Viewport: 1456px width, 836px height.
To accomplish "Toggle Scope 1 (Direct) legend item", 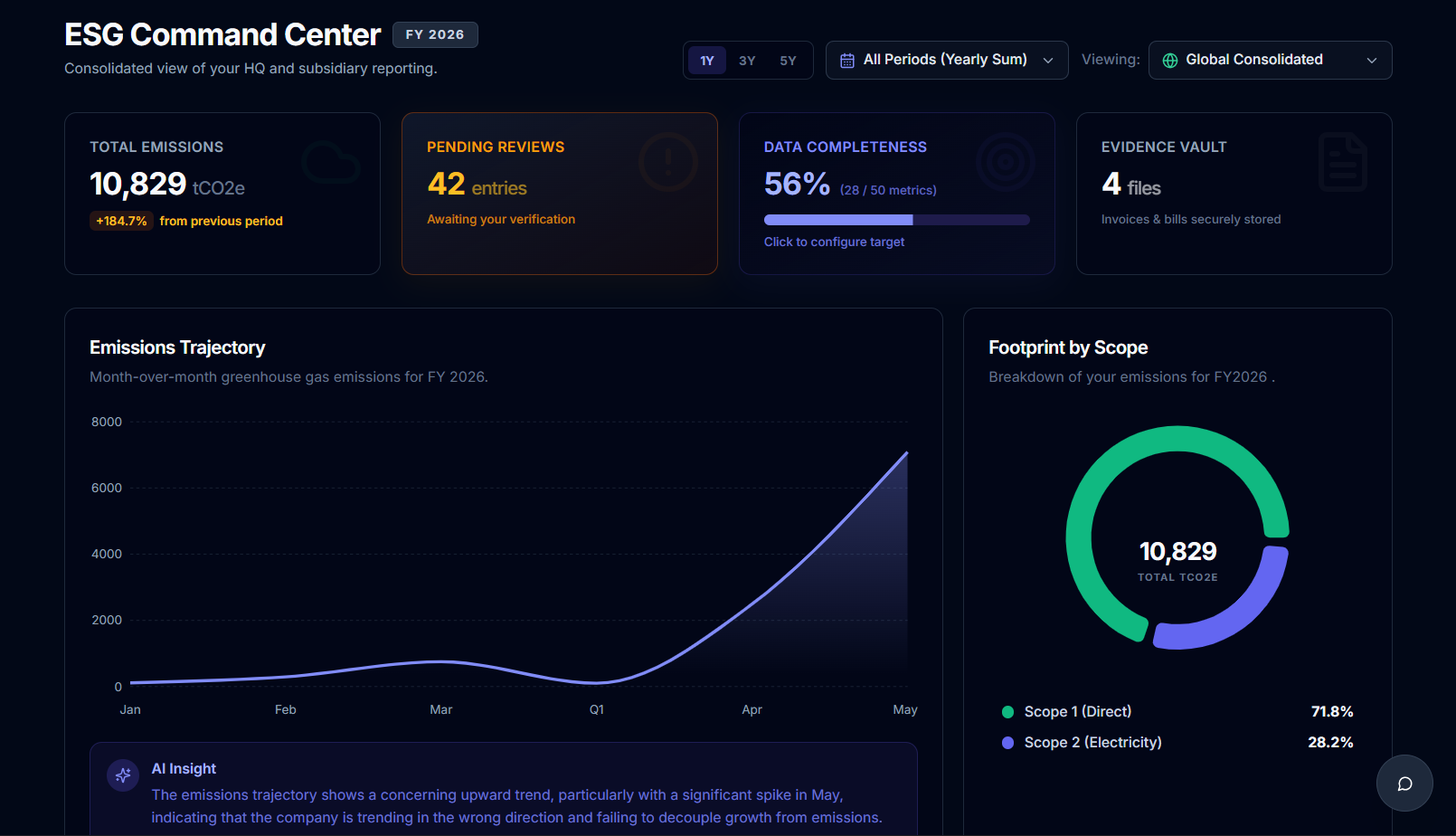I will (1077, 712).
